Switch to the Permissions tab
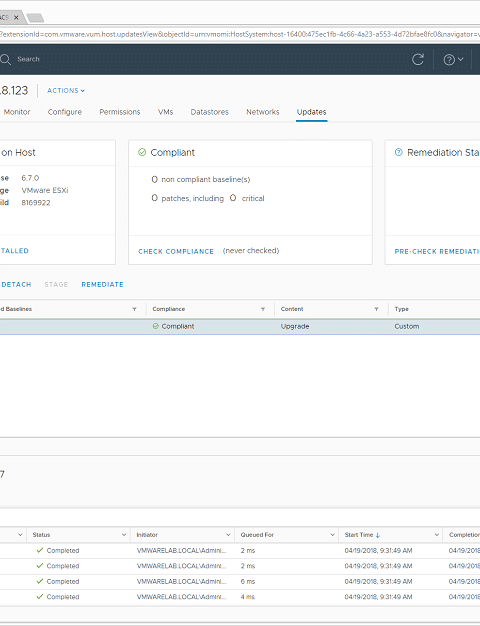Screen dimensions: 480x626 [120, 112]
